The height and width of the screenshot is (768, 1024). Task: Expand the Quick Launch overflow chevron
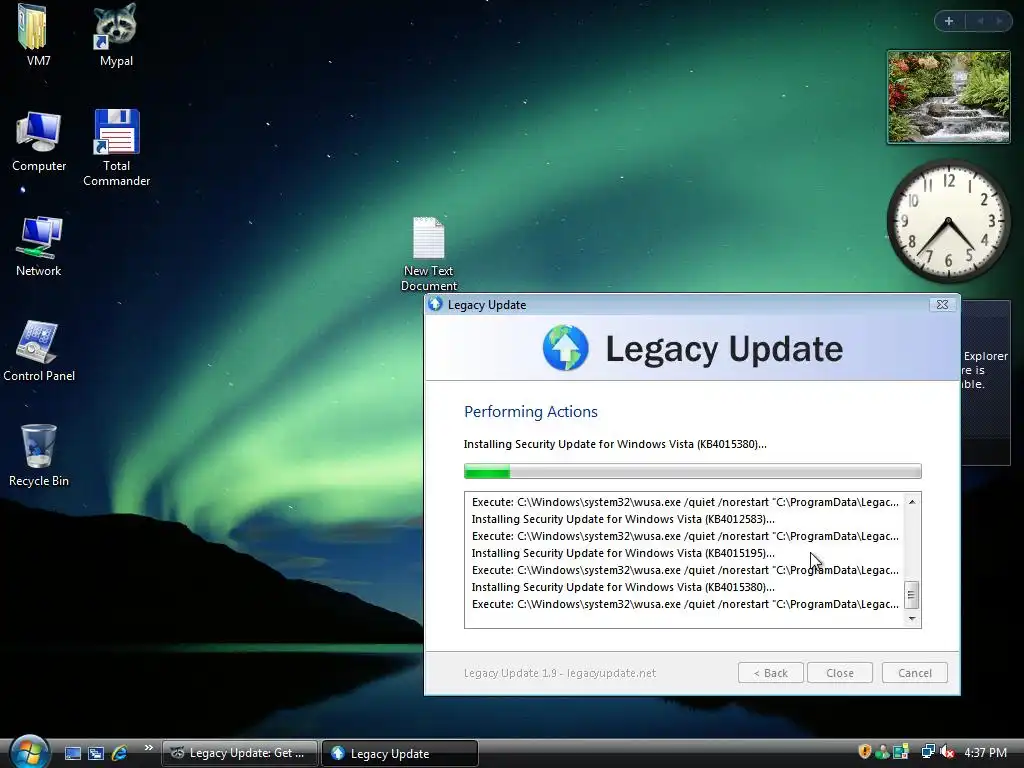pyautogui.click(x=148, y=748)
